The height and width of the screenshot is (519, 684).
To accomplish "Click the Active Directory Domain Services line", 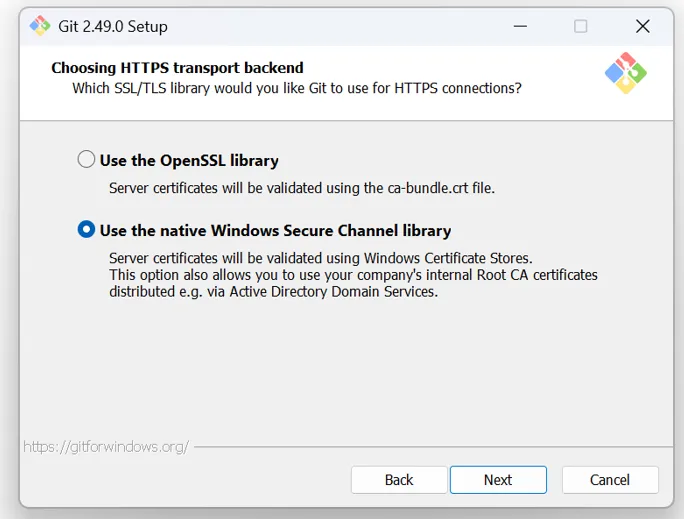I will (x=273, y=292).
